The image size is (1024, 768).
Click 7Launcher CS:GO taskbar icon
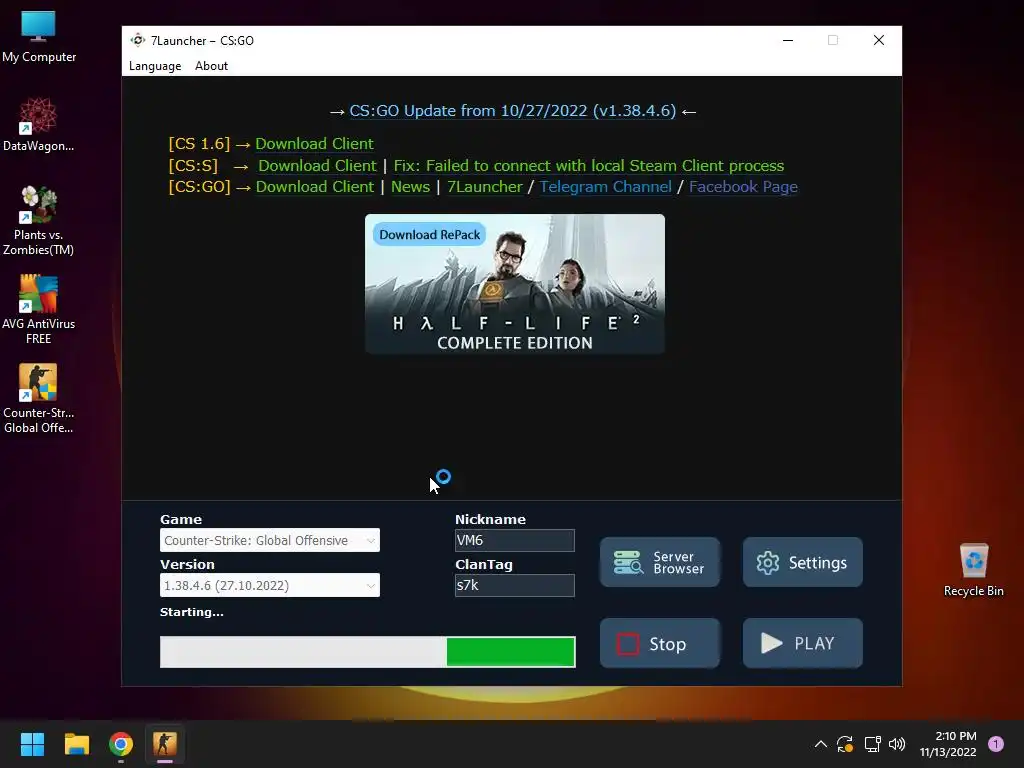coord(165,744)
